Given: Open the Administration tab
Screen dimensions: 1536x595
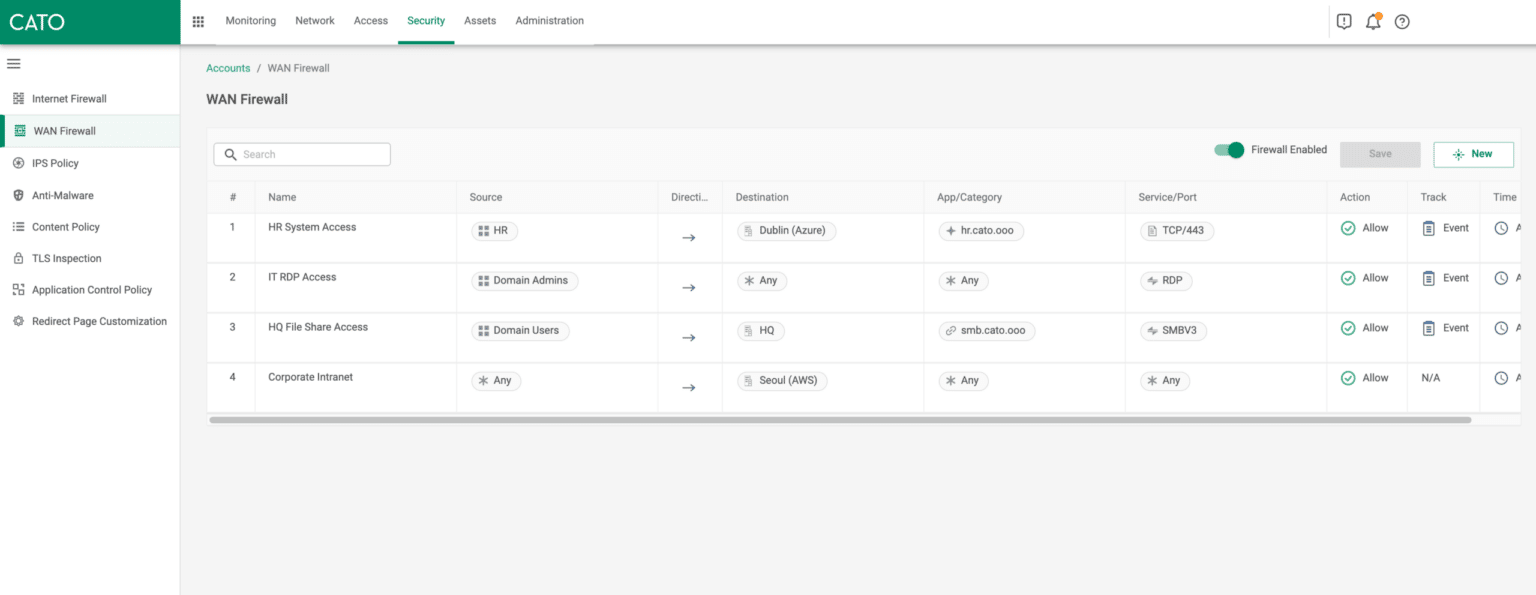Looking at the screenshot, I should tap(549, 21).
